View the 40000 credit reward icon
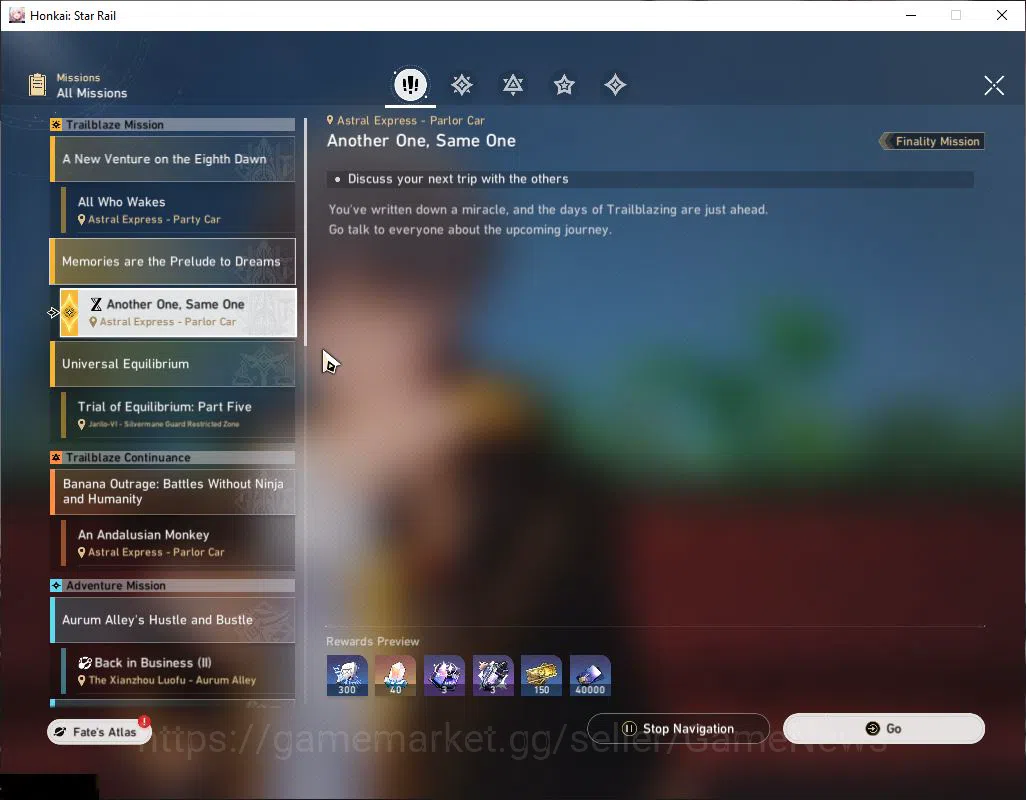The image size is (1026, 800). [x=590, y=676]
